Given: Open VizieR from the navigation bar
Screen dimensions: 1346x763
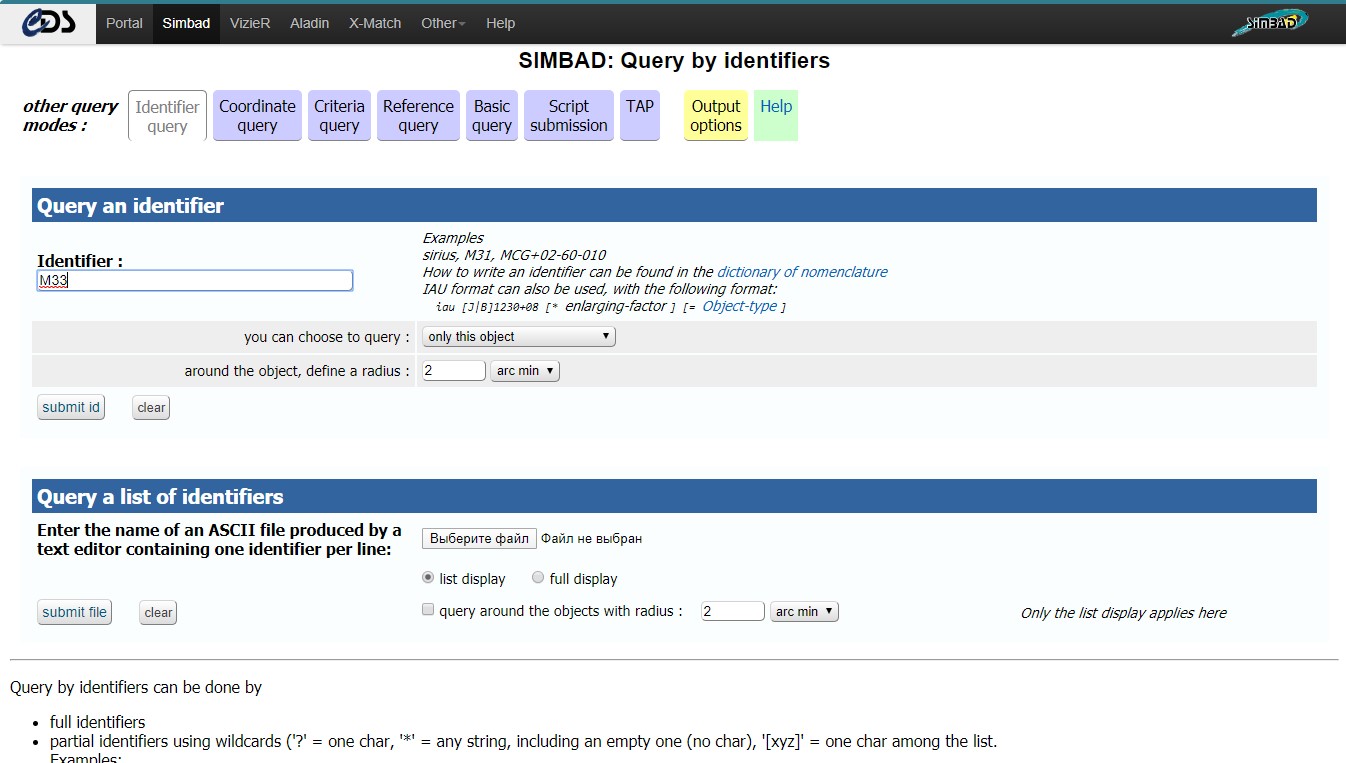Looking at the screenshot, I should point(250,23).
